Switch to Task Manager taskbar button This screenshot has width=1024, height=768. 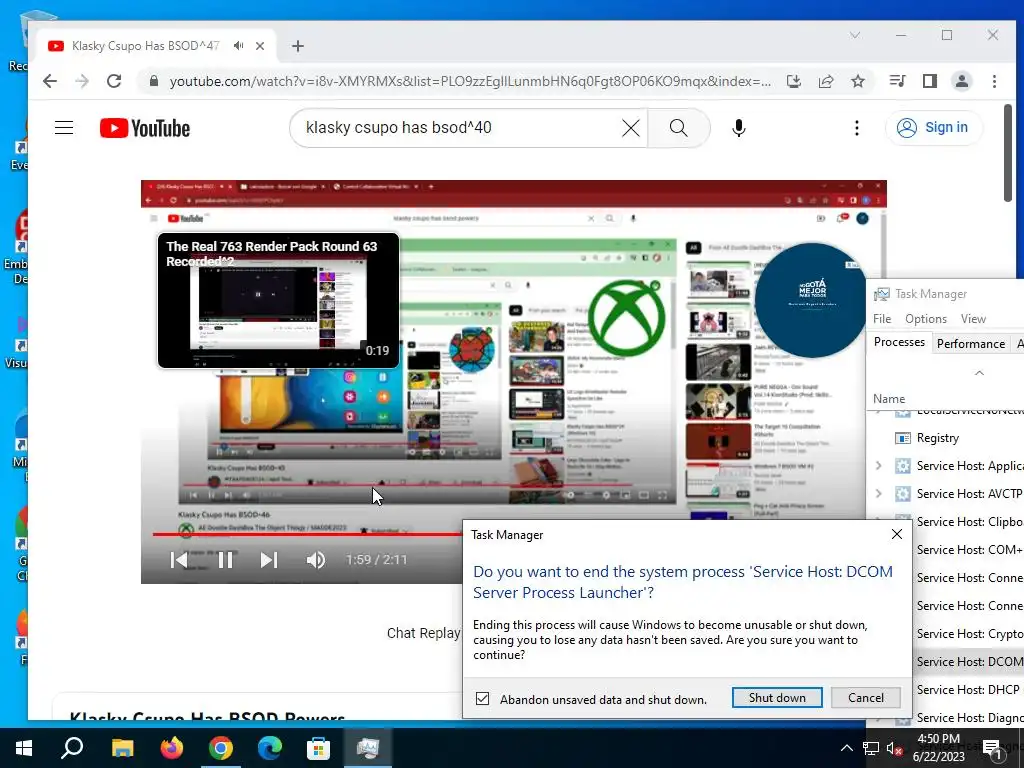(x=368, y=748)
